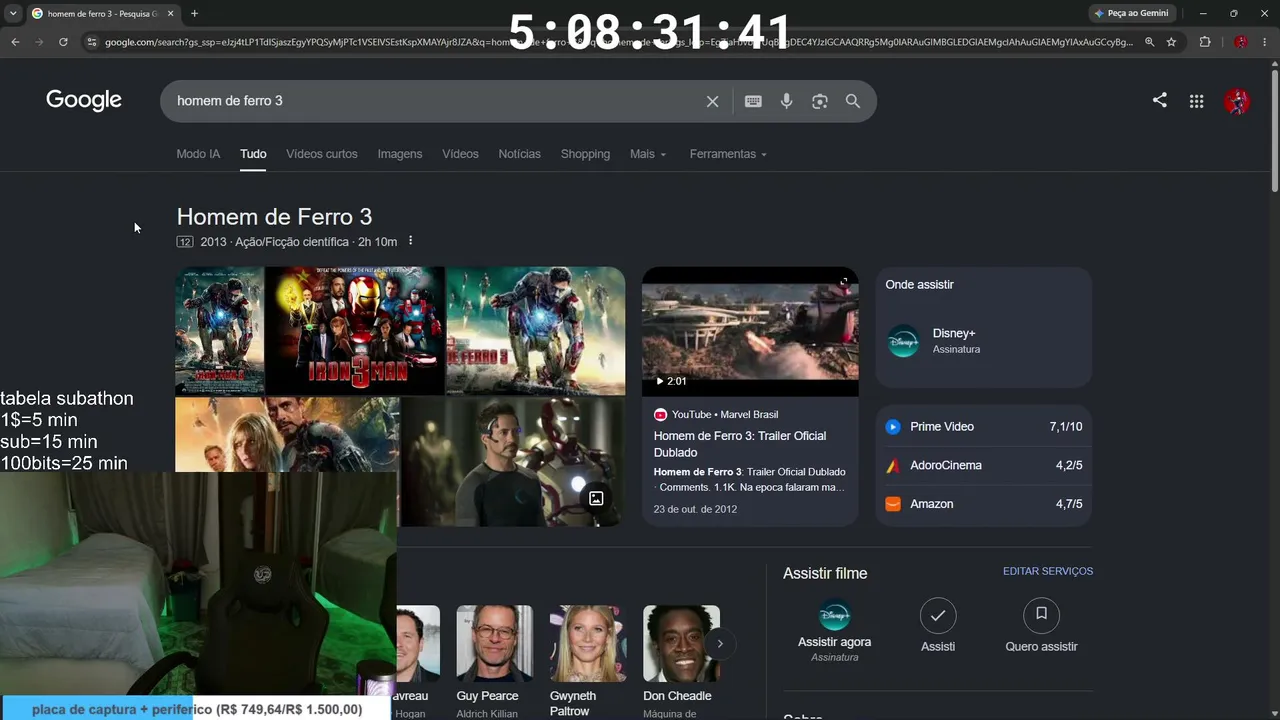Open the Chrome extensions menu
Viewport: 1280px width, 720px height.
tap(1205, 42)
